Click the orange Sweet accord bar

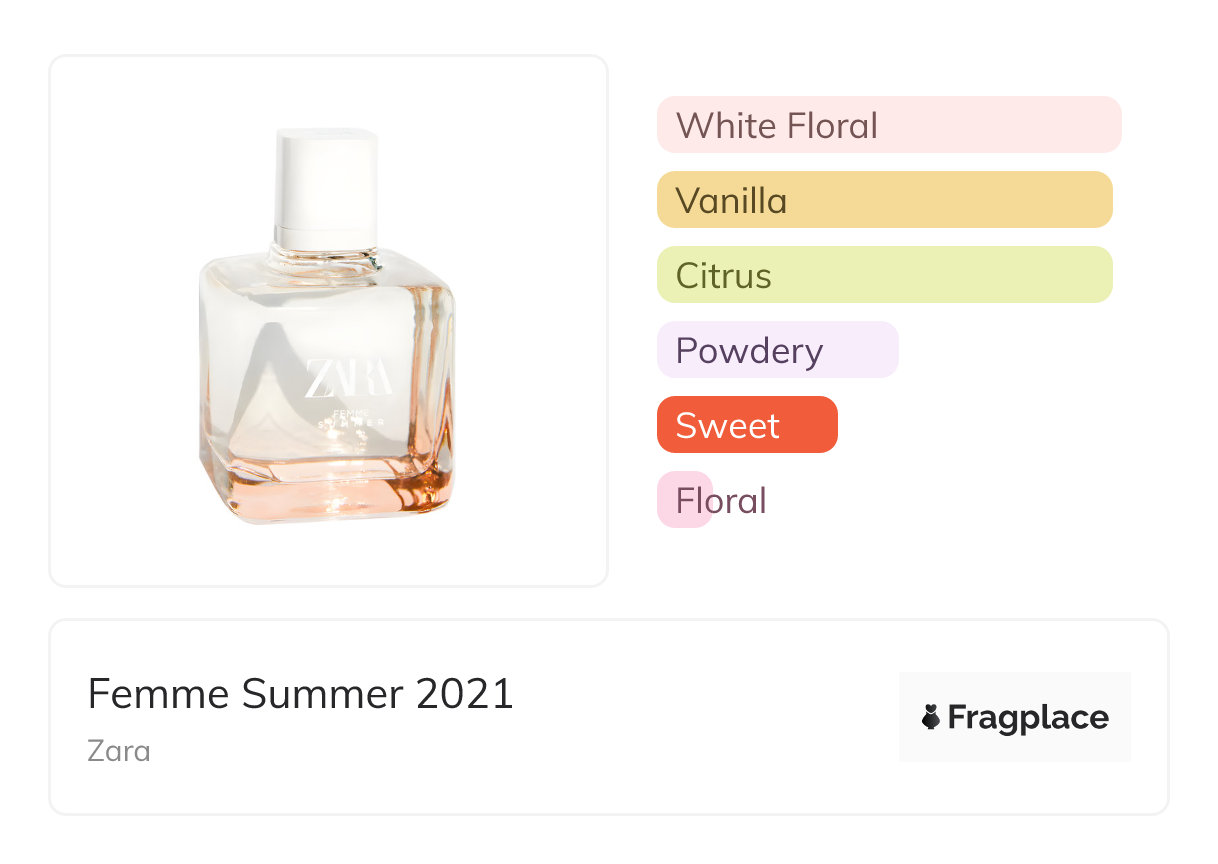(746, 425)
